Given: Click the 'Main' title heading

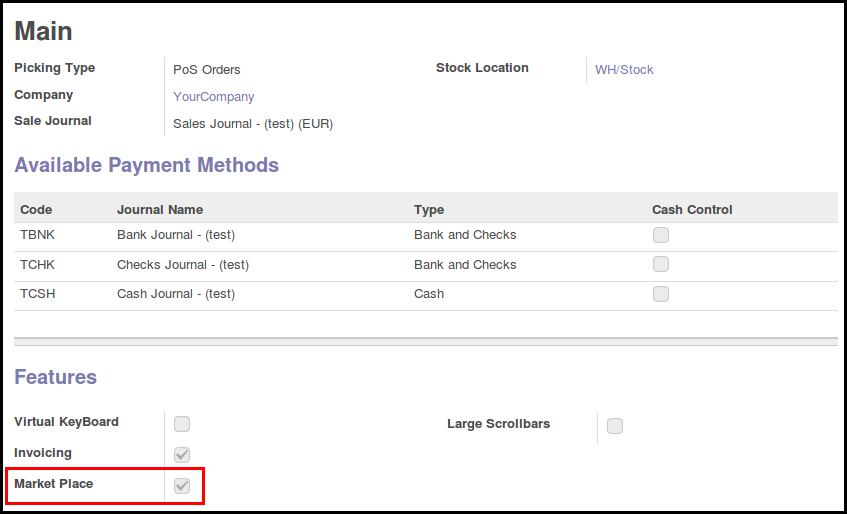Looking at the screenshot, I should tap(43, 31).
